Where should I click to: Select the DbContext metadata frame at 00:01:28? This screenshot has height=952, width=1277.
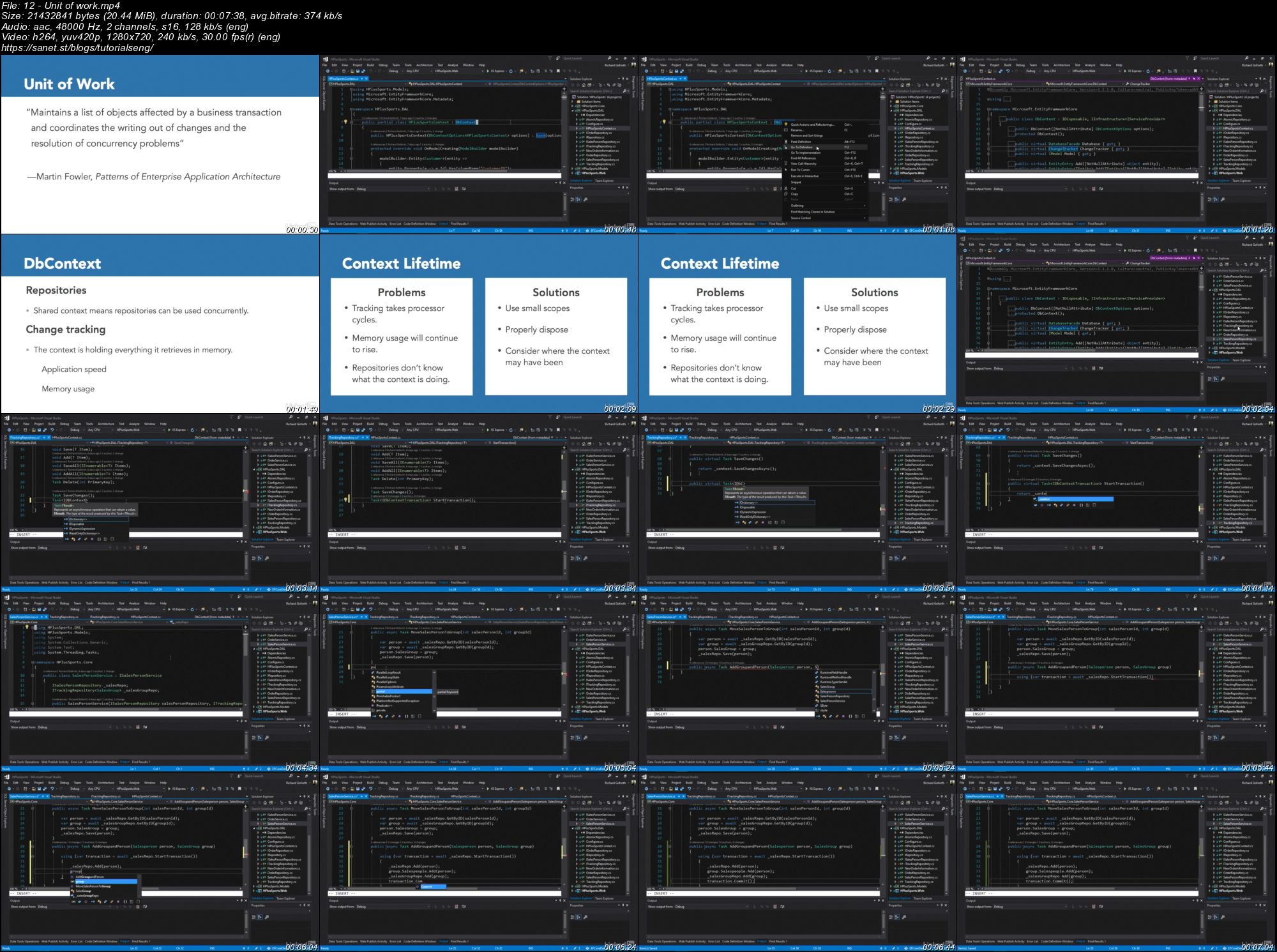(x=1117, y=144)
